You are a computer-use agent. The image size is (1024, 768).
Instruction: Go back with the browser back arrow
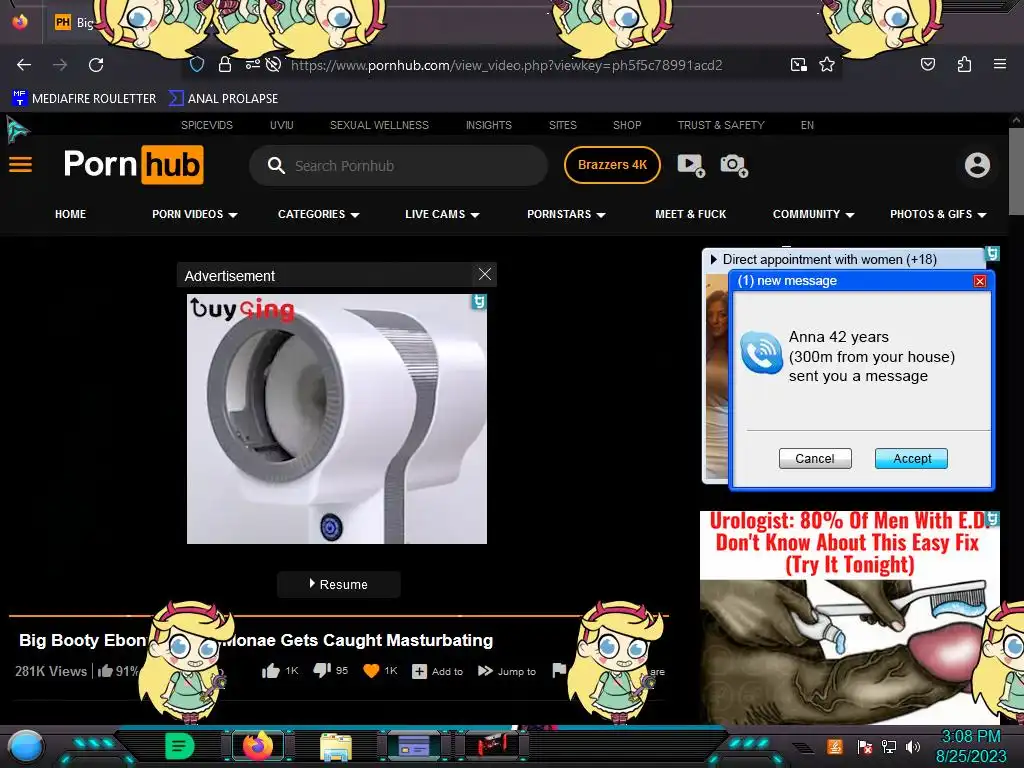pyautogui.click(x=24, y=65)
